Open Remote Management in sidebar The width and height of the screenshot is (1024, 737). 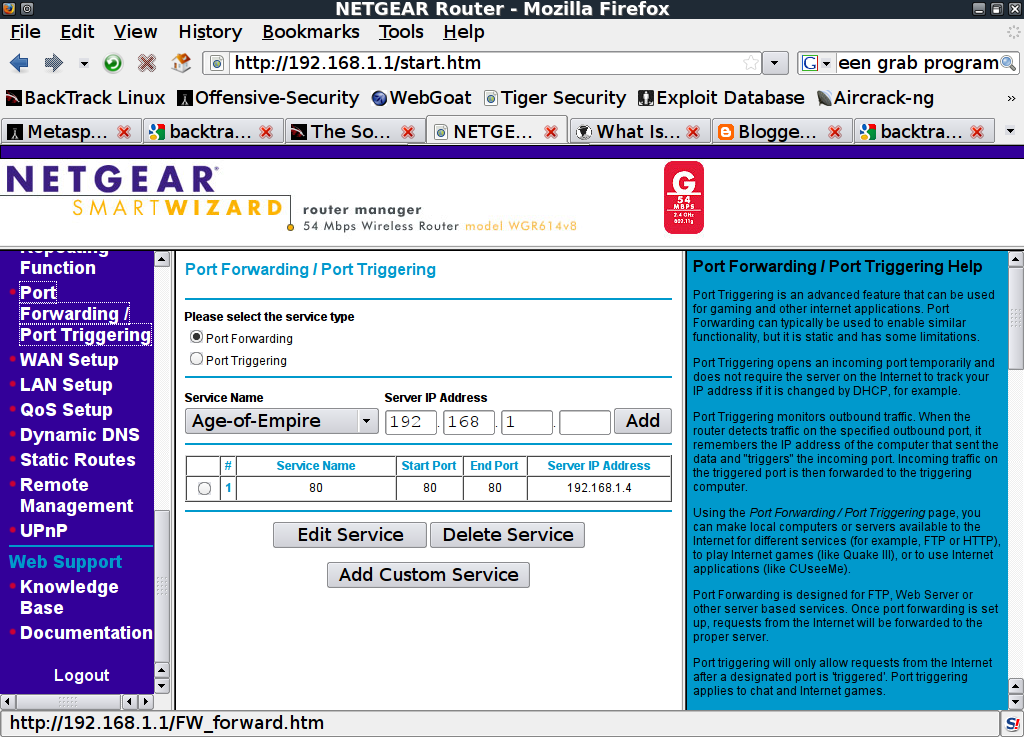click(x=76, y=495)
